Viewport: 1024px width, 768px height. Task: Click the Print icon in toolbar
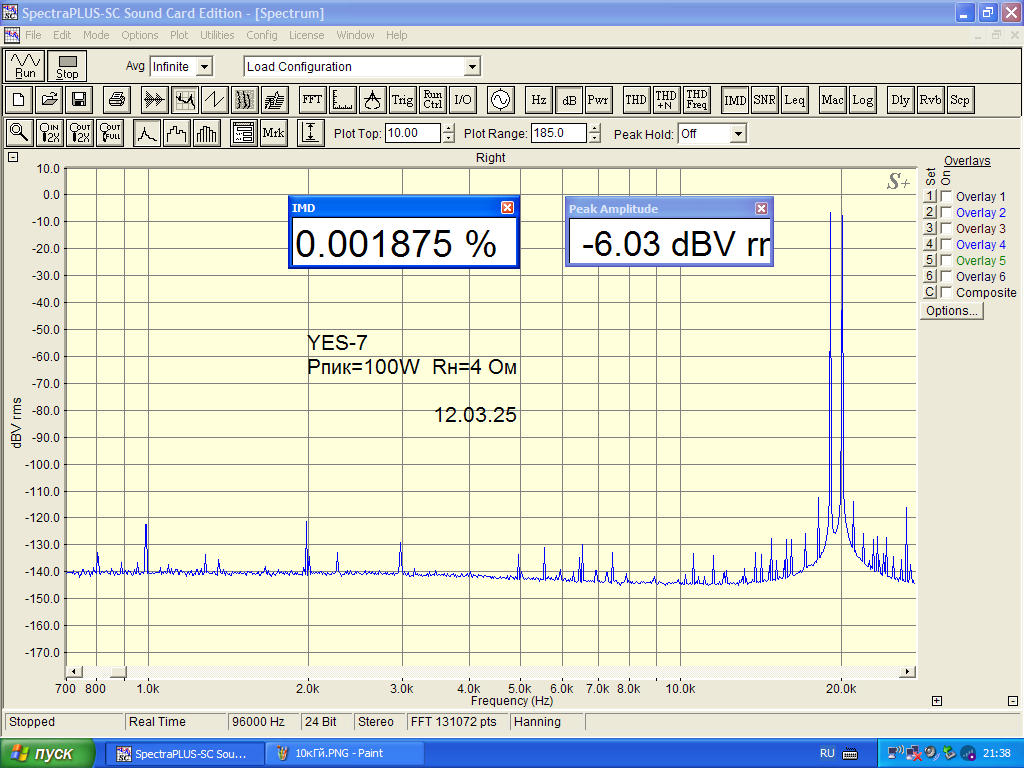(x=117, y=100)
